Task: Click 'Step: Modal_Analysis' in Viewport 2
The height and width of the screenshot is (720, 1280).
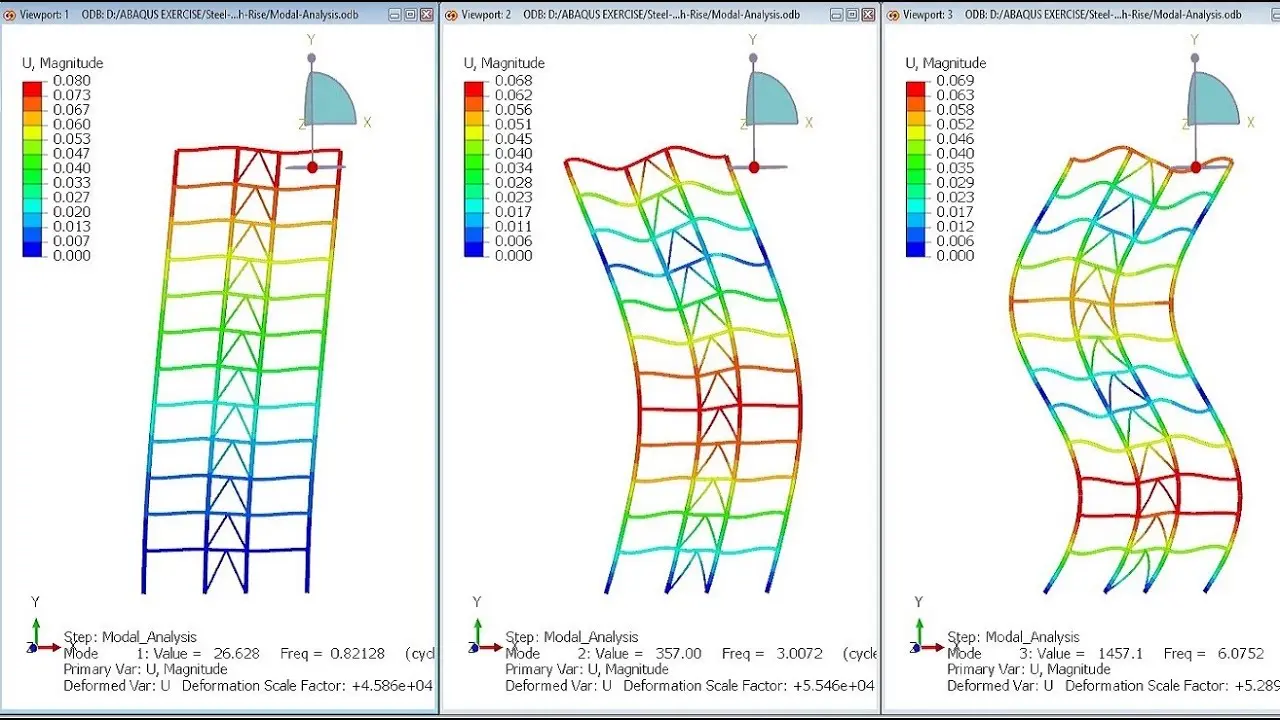Action: (572, 637)
